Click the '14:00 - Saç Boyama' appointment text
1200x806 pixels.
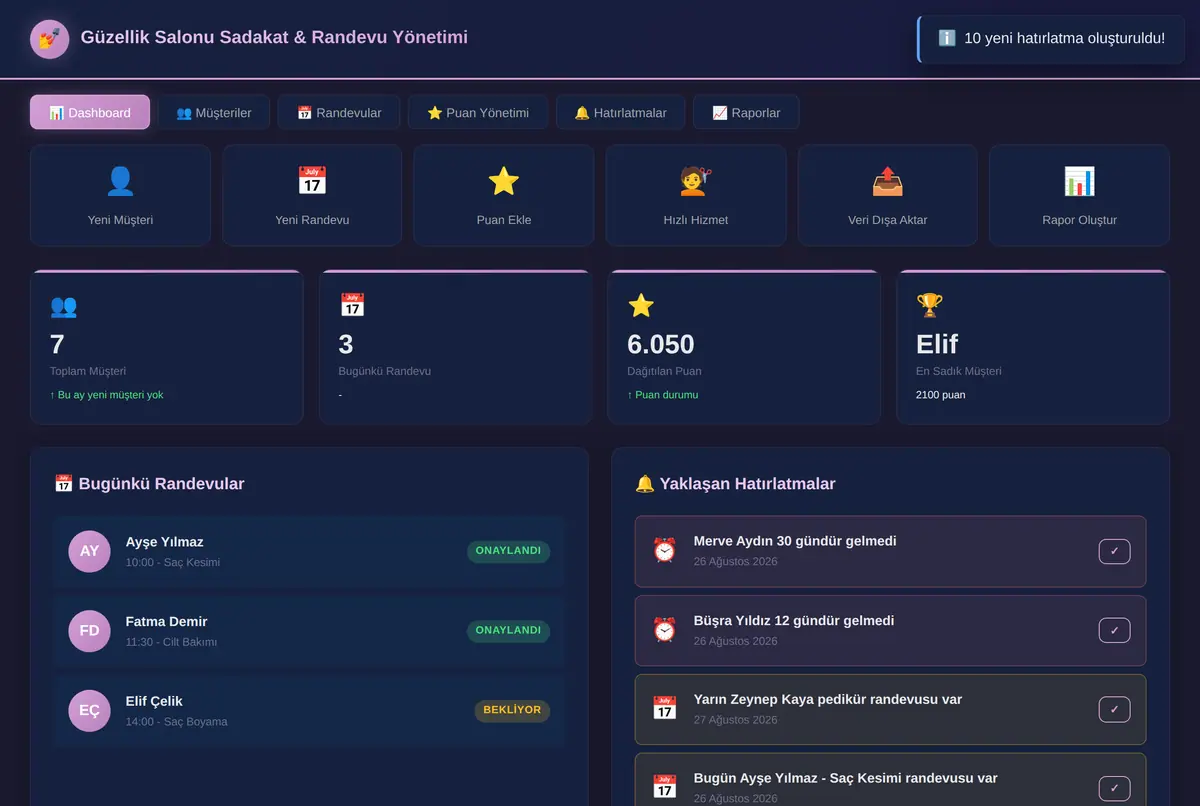[176, 722]
